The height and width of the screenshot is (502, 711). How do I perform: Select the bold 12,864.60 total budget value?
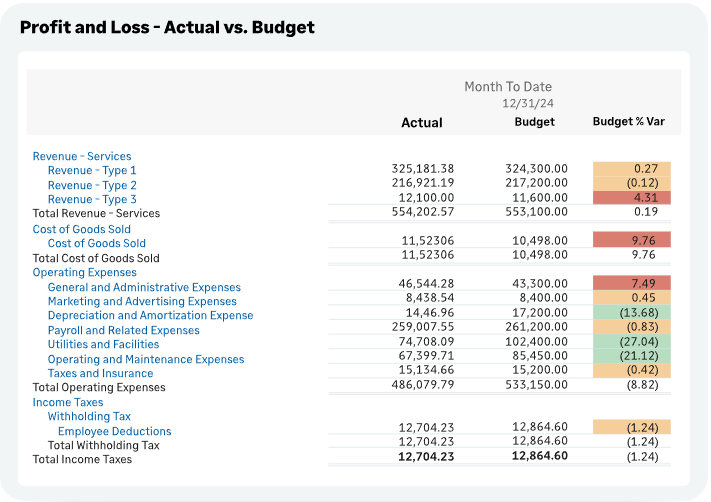[x=540, y=456]
